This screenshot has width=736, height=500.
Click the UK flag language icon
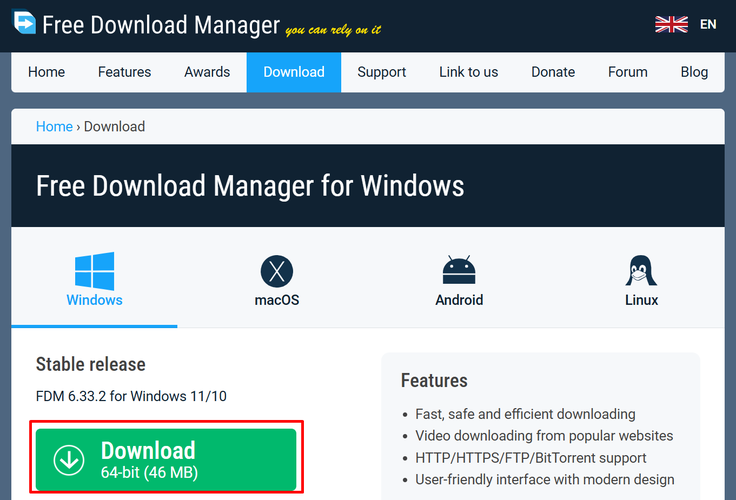pos(670,24)
